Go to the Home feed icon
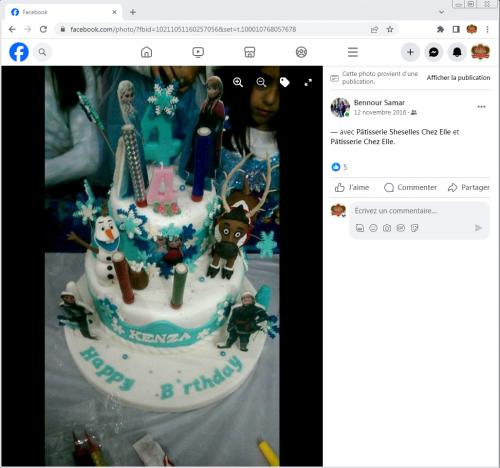Image resolution: width=500 pixels, height=468 pixels. (146, 52)
